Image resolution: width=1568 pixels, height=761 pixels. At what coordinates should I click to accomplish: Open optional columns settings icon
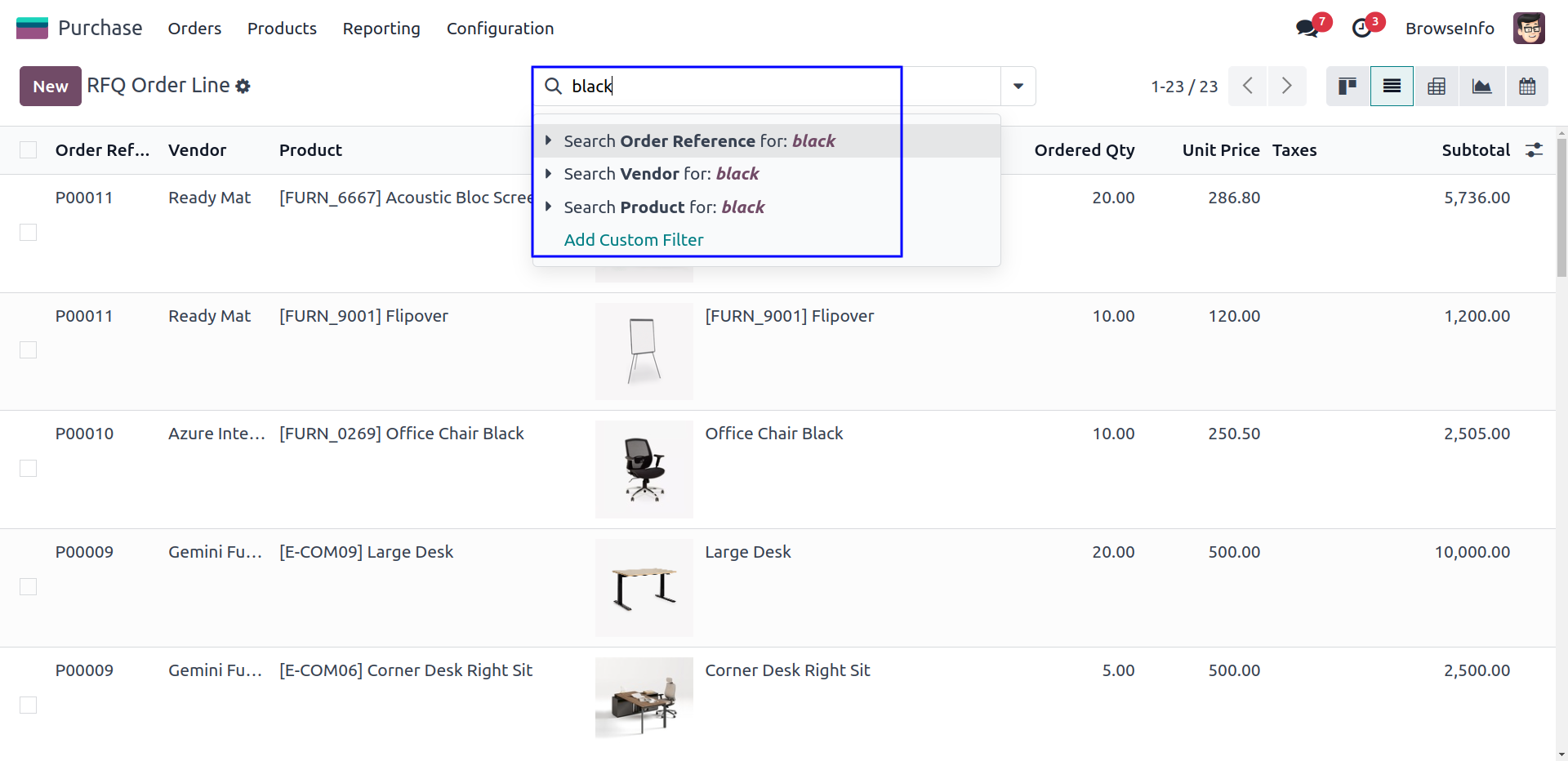1534,150
